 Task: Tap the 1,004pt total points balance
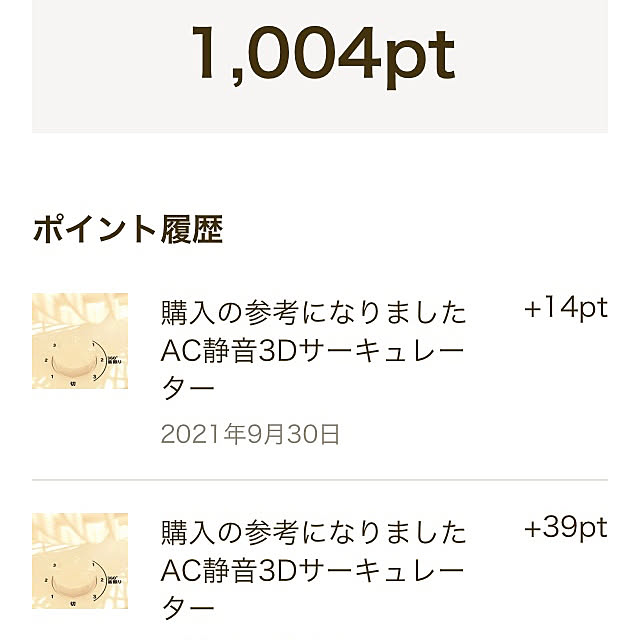(x=323, y=55)
